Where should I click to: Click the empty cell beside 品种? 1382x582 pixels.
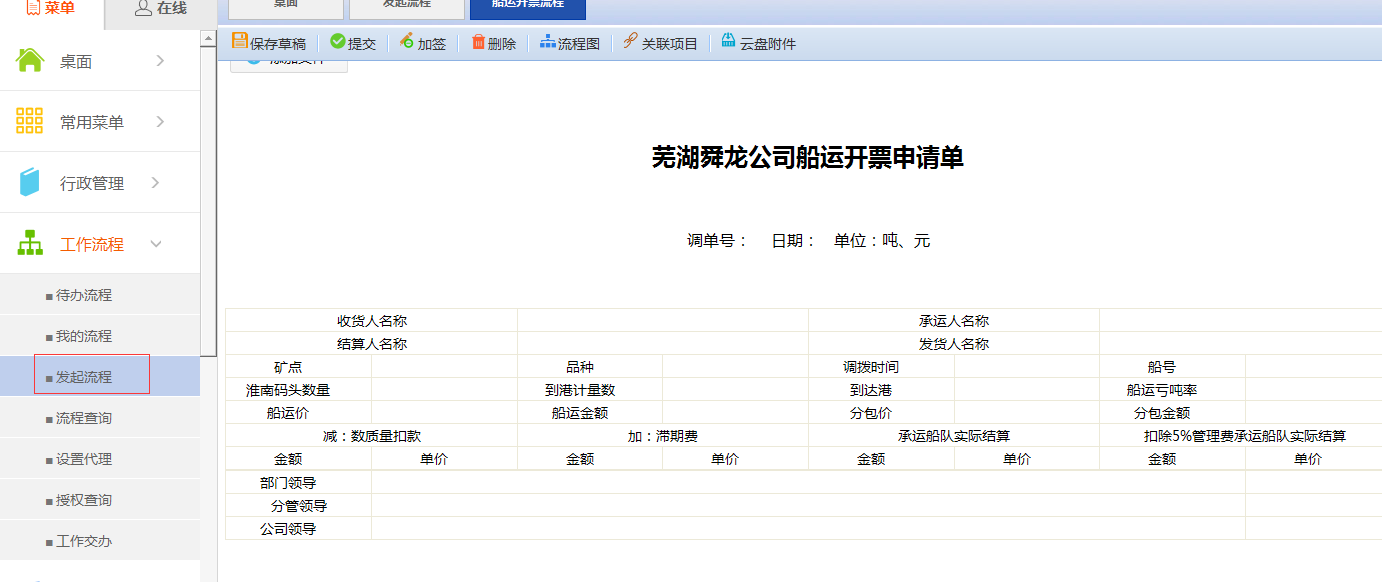735,367
